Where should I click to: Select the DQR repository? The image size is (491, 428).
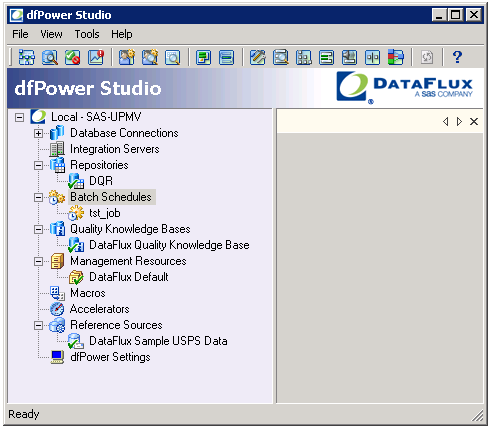coord(101,181)
